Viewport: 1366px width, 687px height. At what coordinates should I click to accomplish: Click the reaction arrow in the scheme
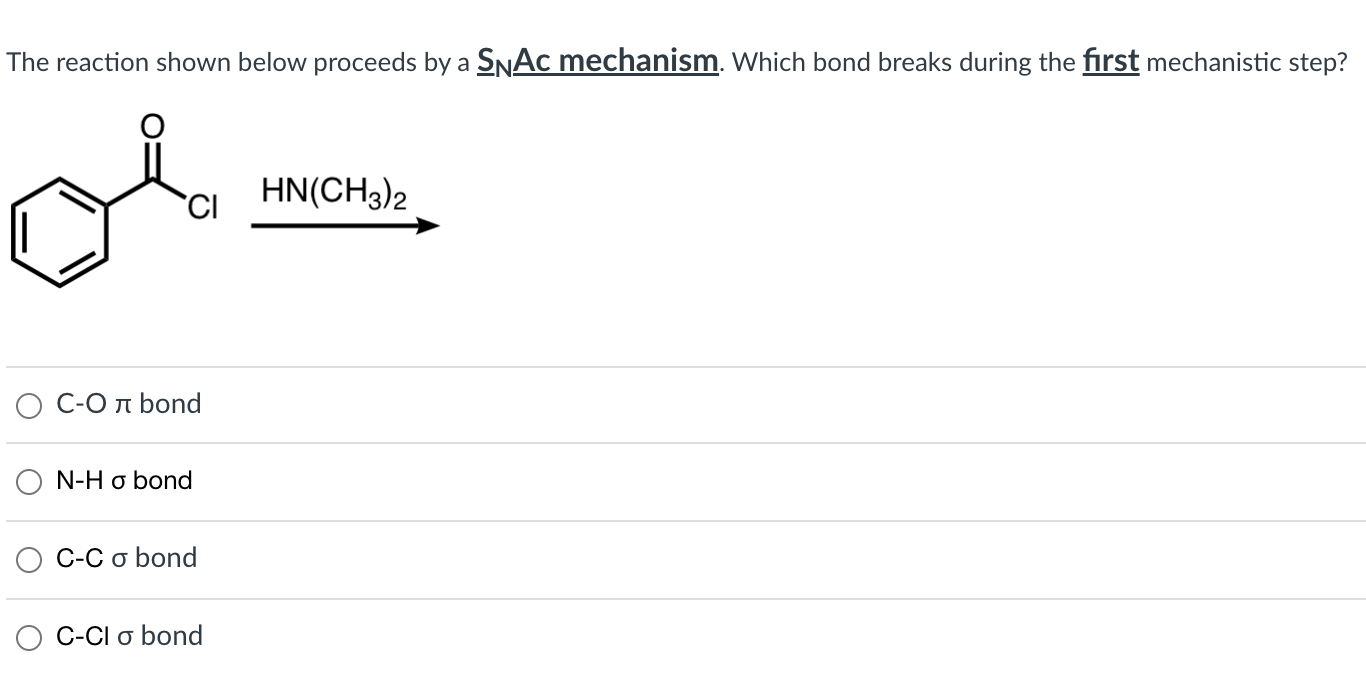[345, 225]
